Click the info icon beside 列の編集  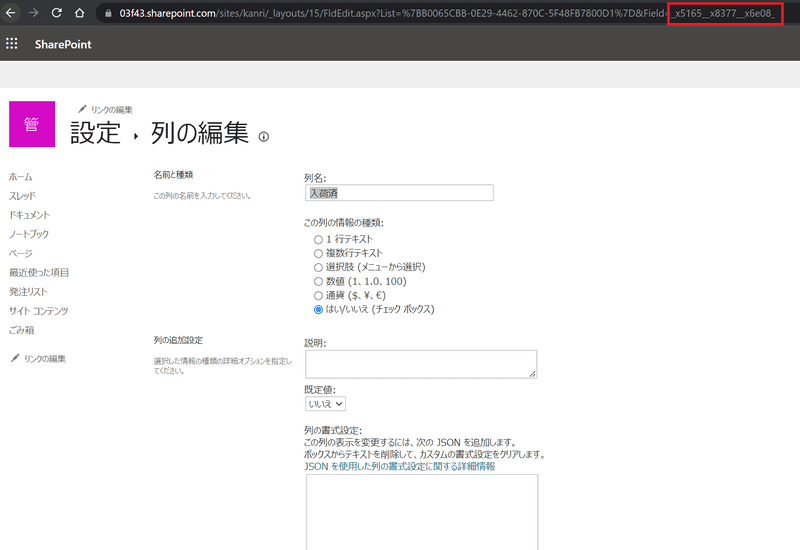264,137
